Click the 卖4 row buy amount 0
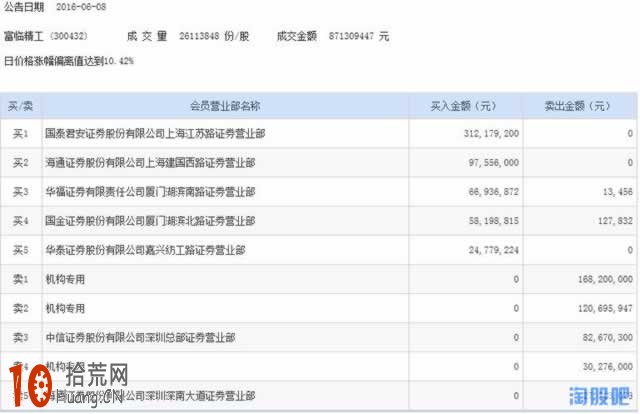Screen dimensions: 640x414 pyautogui.click(x=516, y=367)
